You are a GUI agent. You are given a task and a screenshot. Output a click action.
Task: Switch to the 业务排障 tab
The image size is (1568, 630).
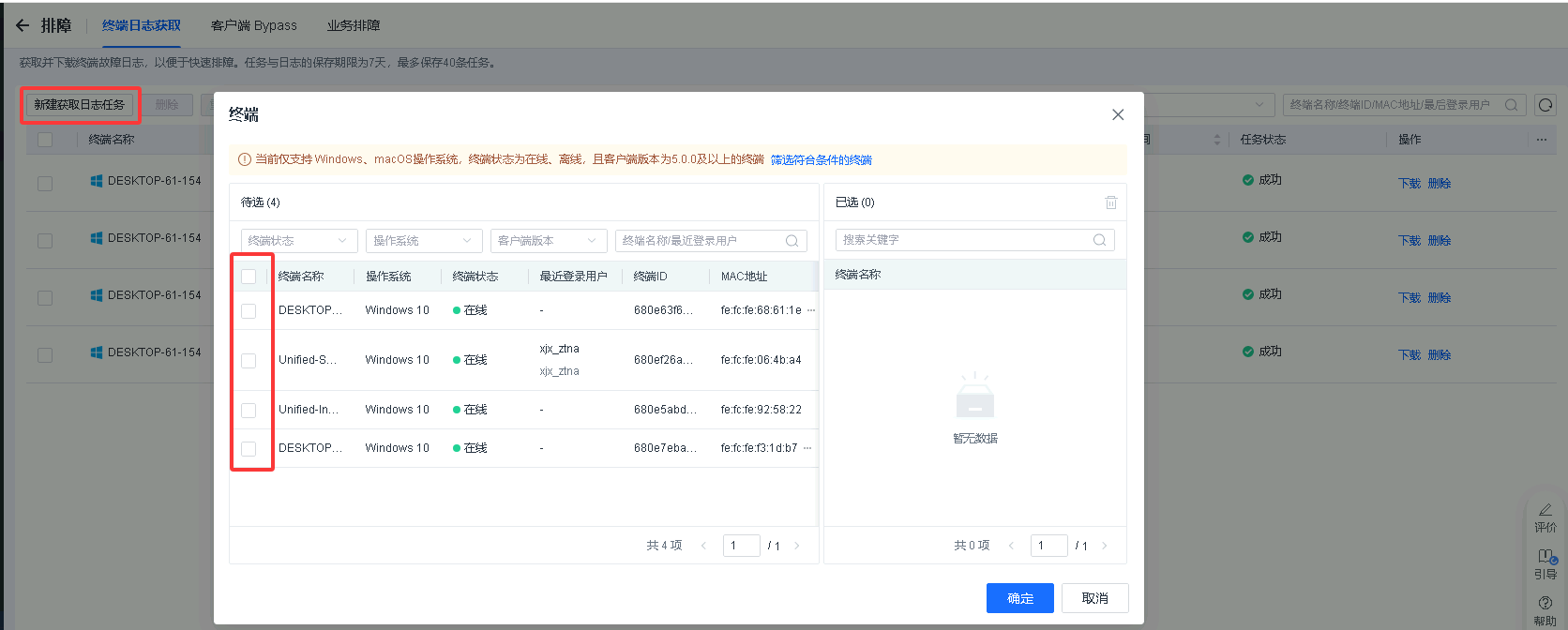354,25
